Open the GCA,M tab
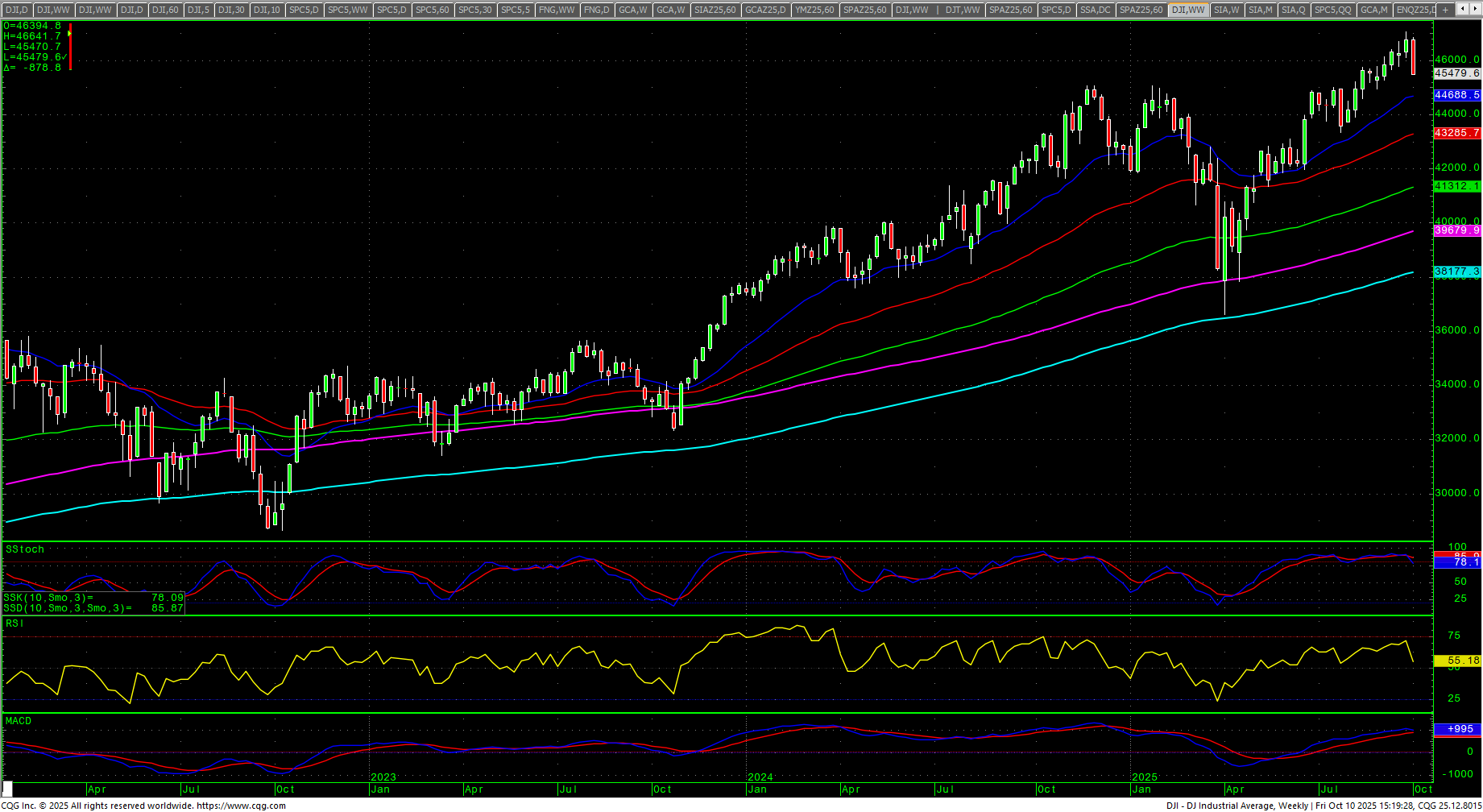The width and height of the screenshot is (1483, 812). (1373, 10)
